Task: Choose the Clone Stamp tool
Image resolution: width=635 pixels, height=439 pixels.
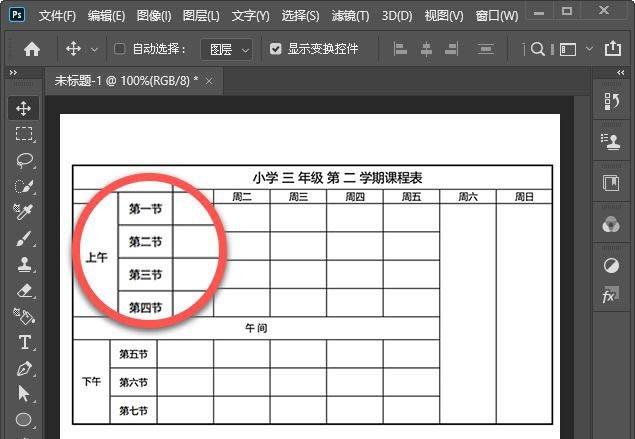Action: 24,264
